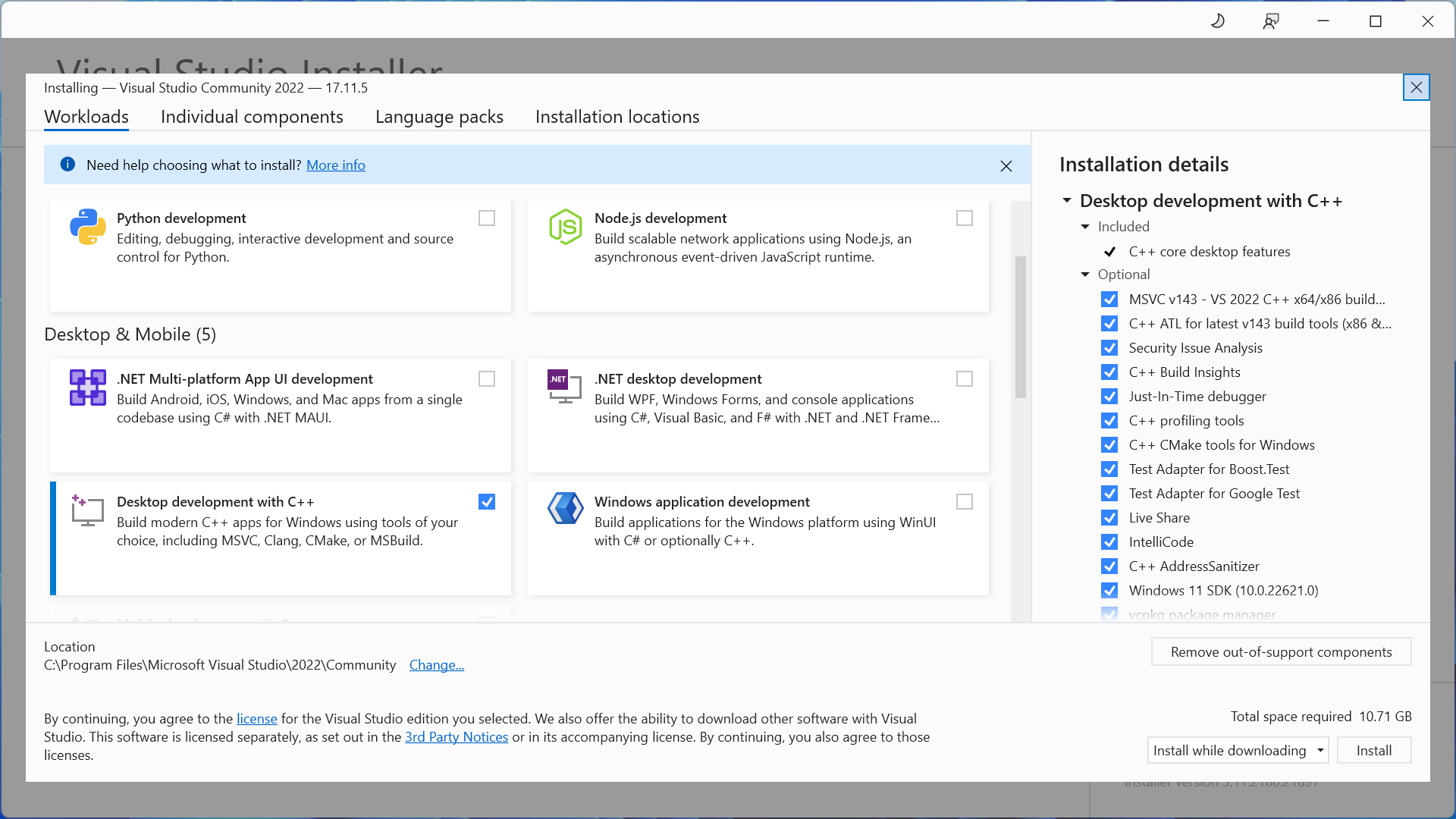Click the Node.js development workload icon

(566, 227)
